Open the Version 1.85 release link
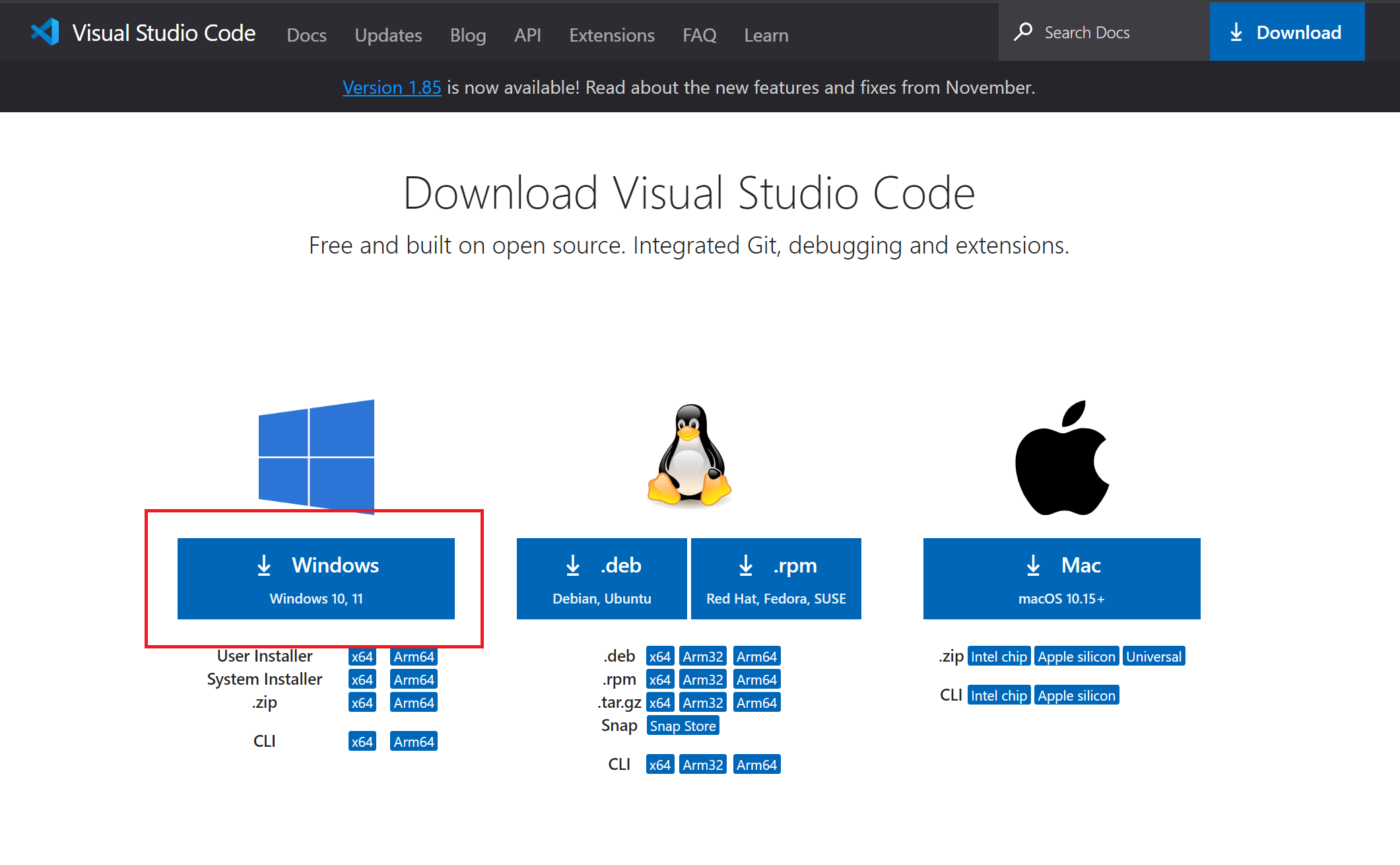 [392, 87]
